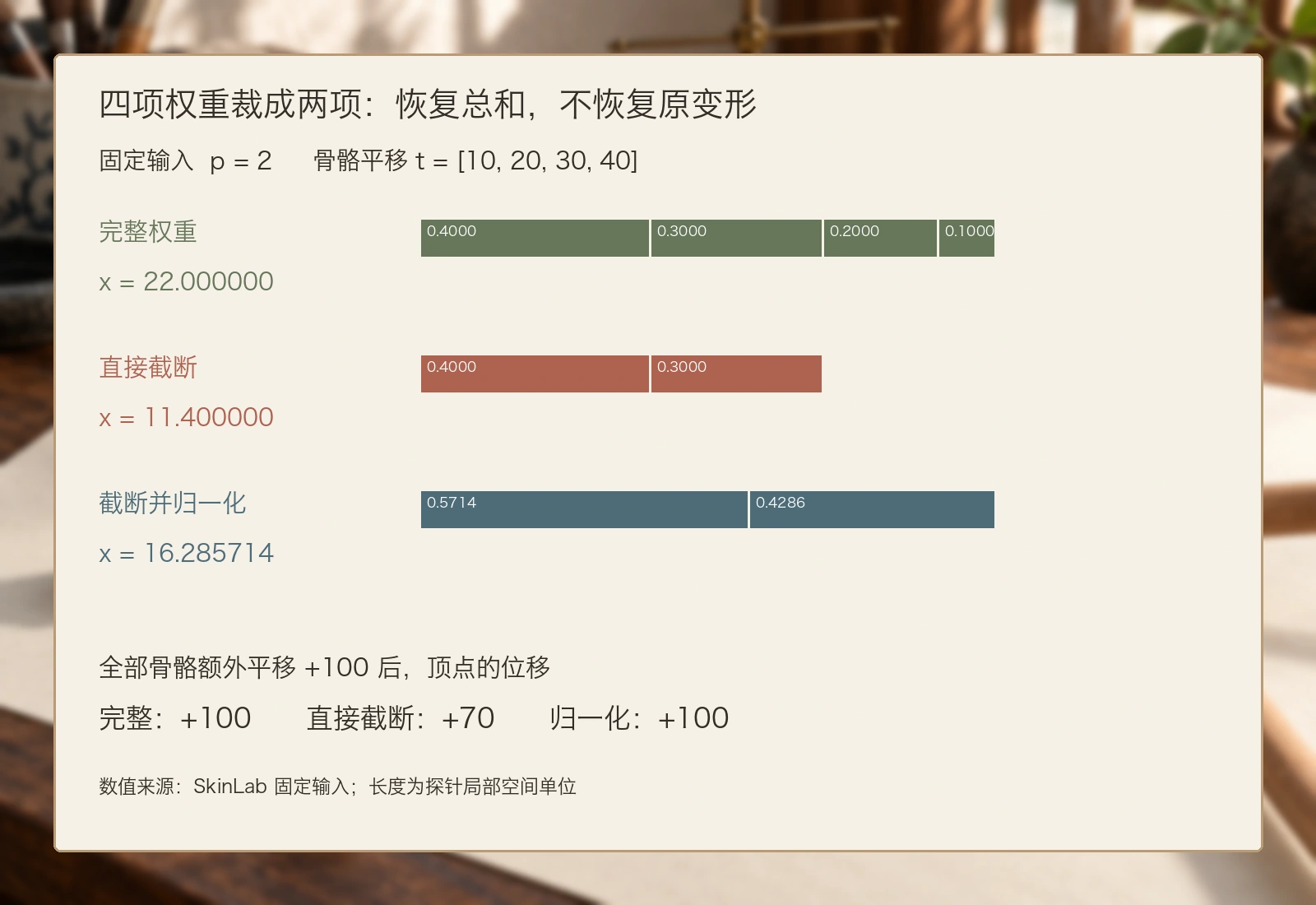Click the green 0.1000 bar segment
The height and width of the screenshot is (905, 1316).
coord(966,238)
